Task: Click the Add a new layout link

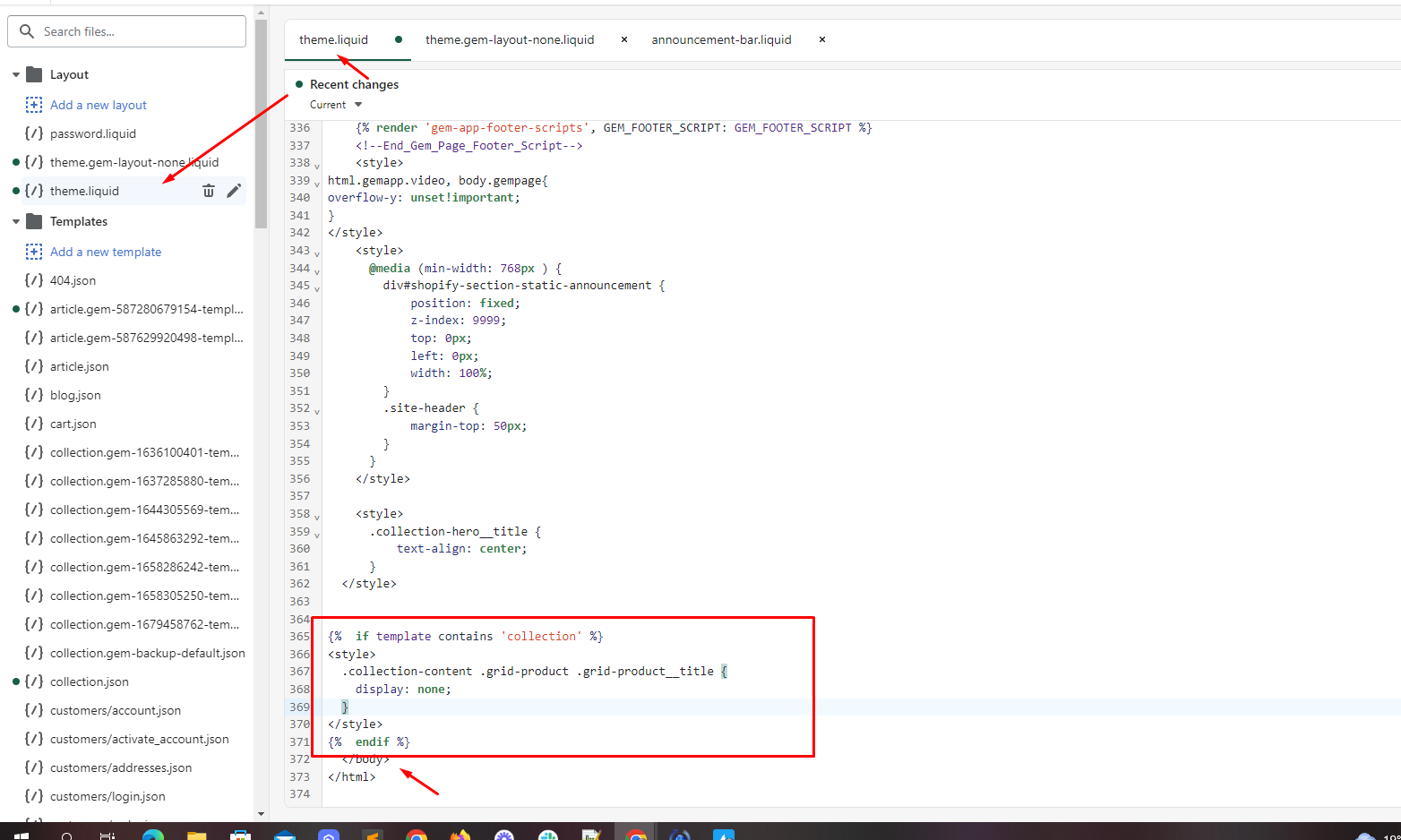Action: 99,105
